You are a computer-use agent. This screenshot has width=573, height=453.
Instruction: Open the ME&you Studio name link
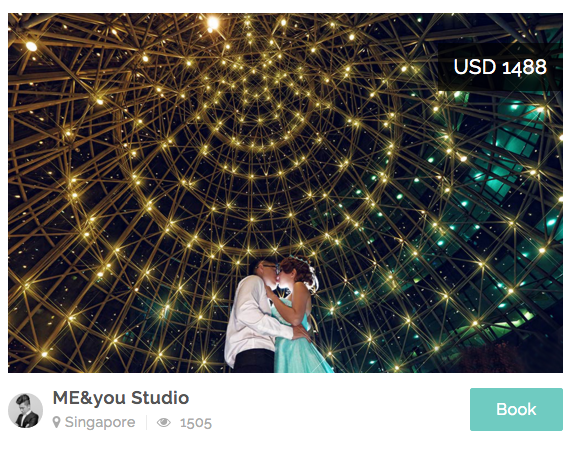[x=121, y=398]
